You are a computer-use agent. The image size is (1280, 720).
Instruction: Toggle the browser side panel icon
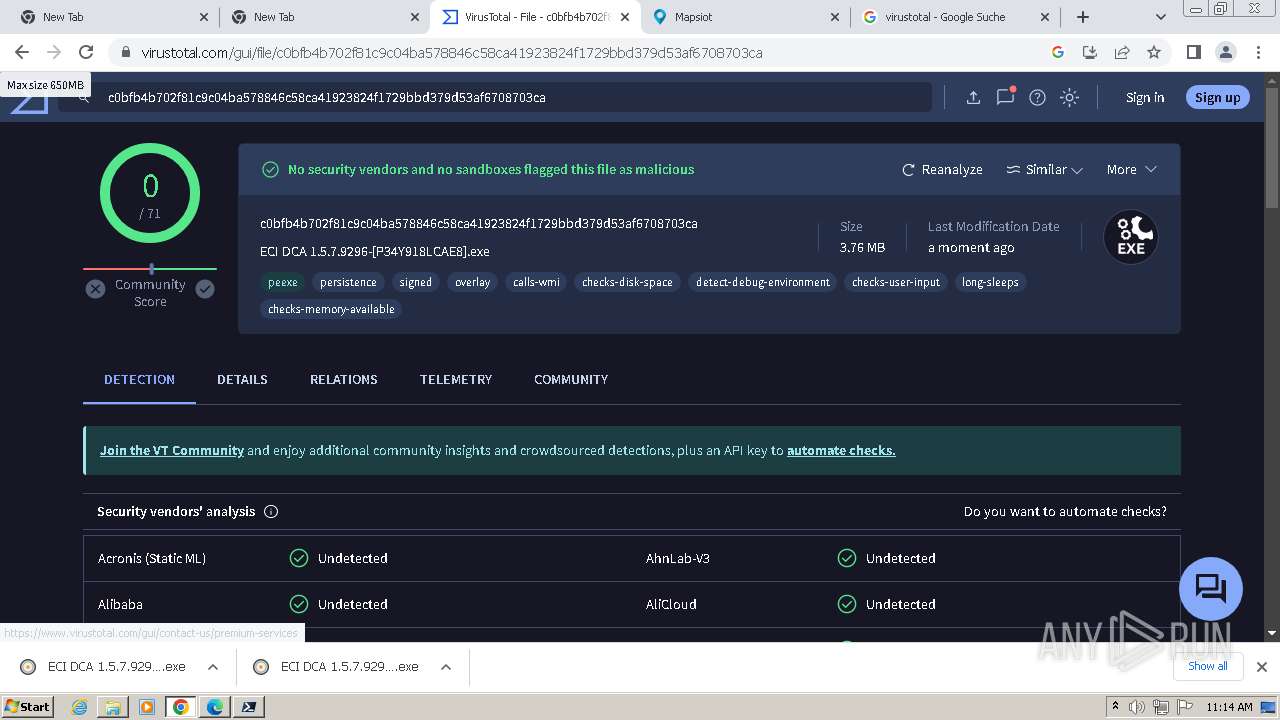point(1193,52)
